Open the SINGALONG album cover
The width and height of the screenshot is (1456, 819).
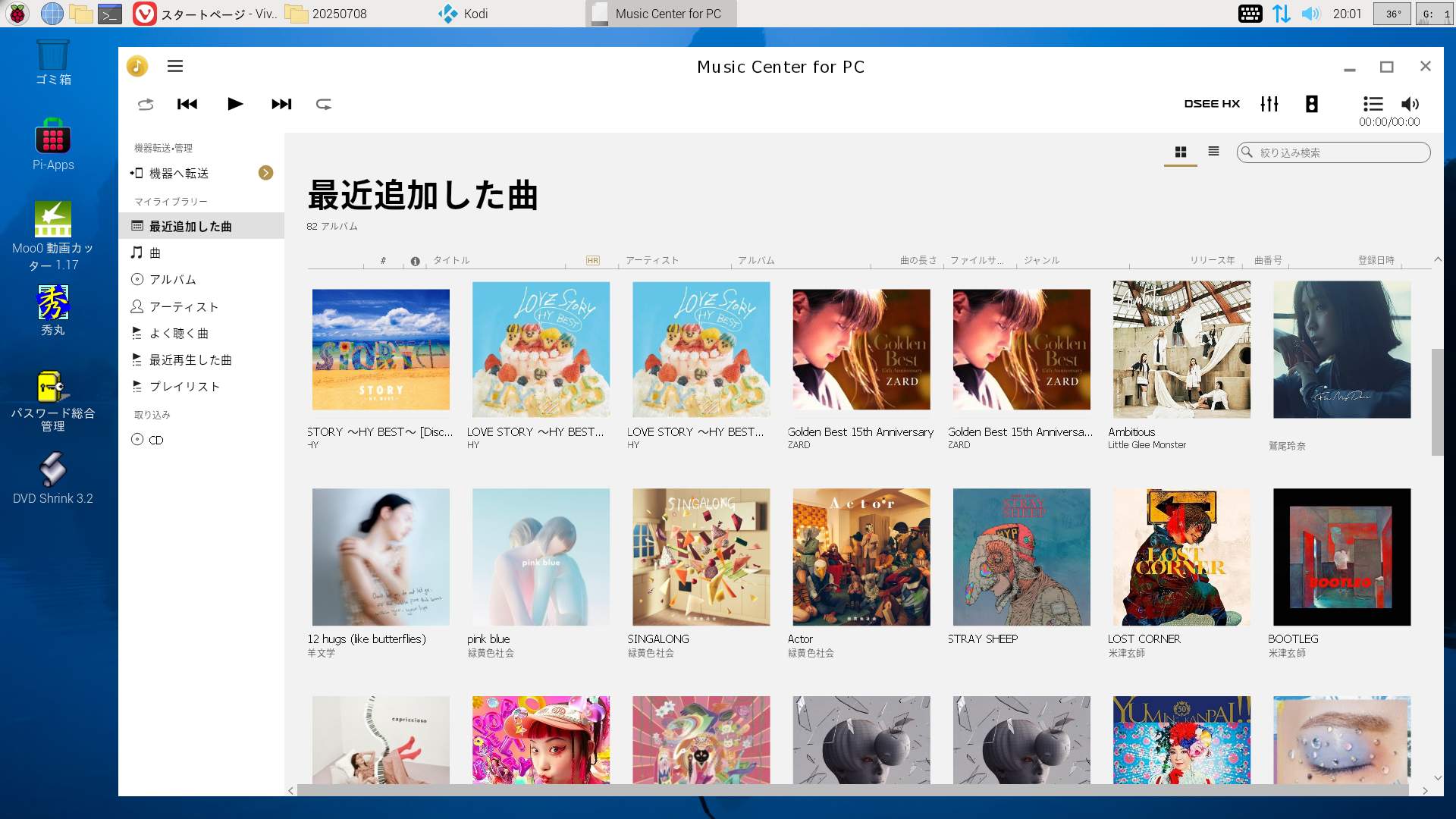coord(701,557)
